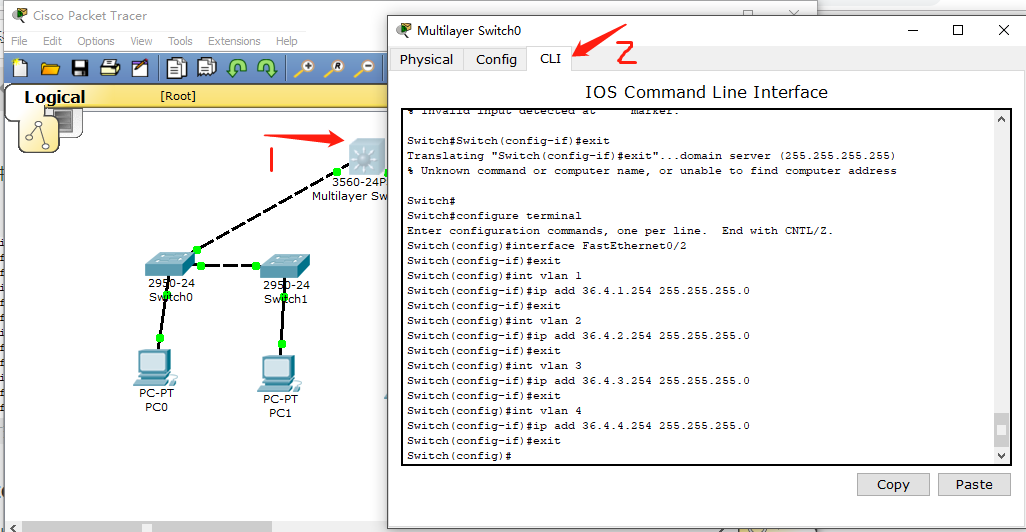Click the 'int vlan 3' command line
This screenshot has width=1026, height=532.
point(494,366)
